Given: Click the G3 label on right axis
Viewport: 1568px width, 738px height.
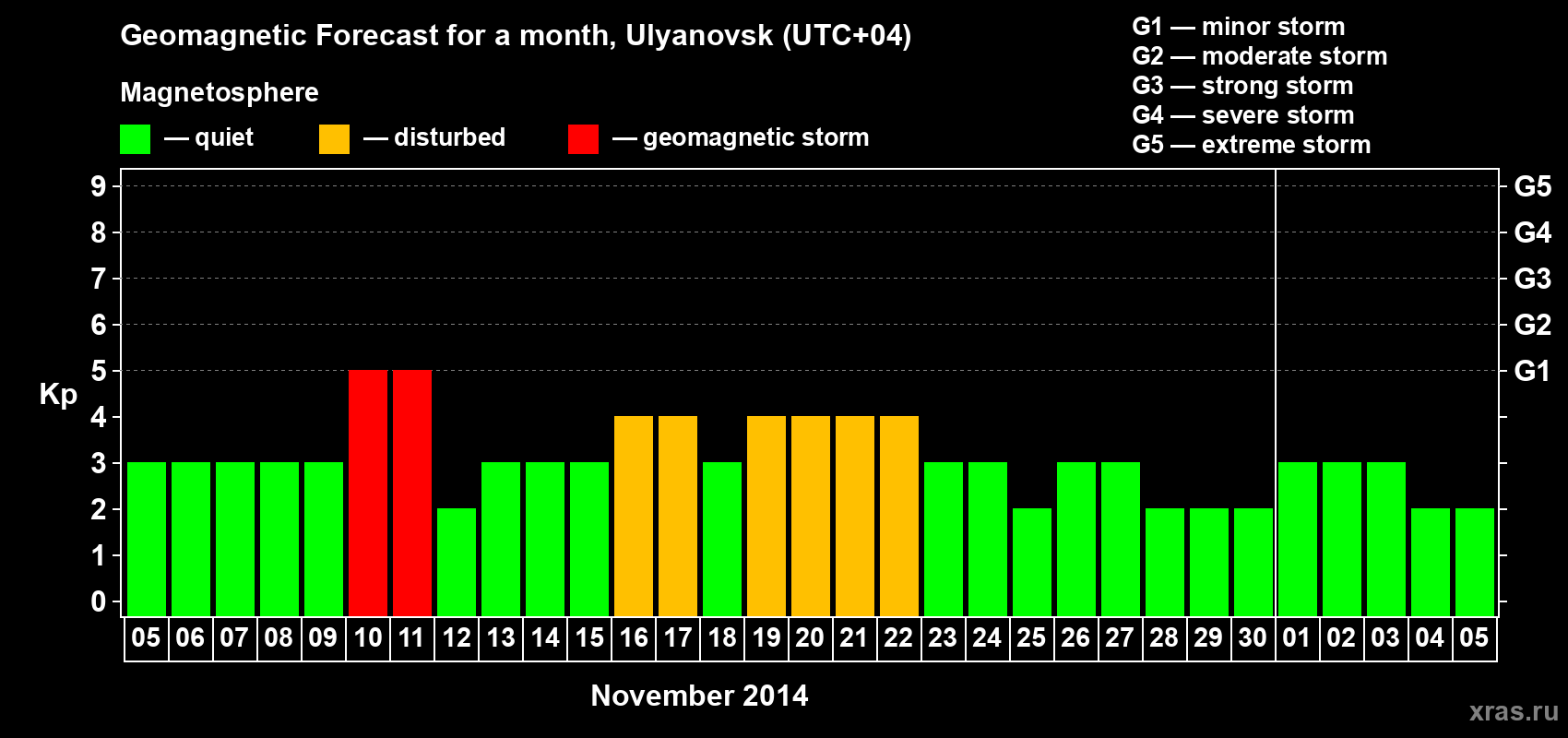Looking at the screenshot, I should 1533,279.
